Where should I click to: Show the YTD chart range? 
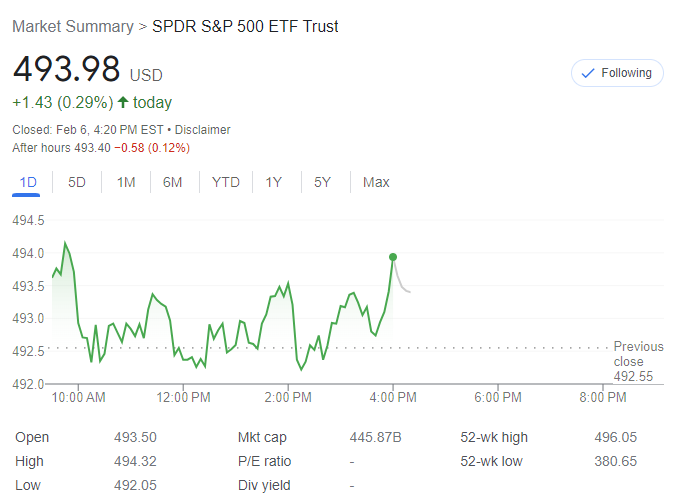(x=226, y=182)
